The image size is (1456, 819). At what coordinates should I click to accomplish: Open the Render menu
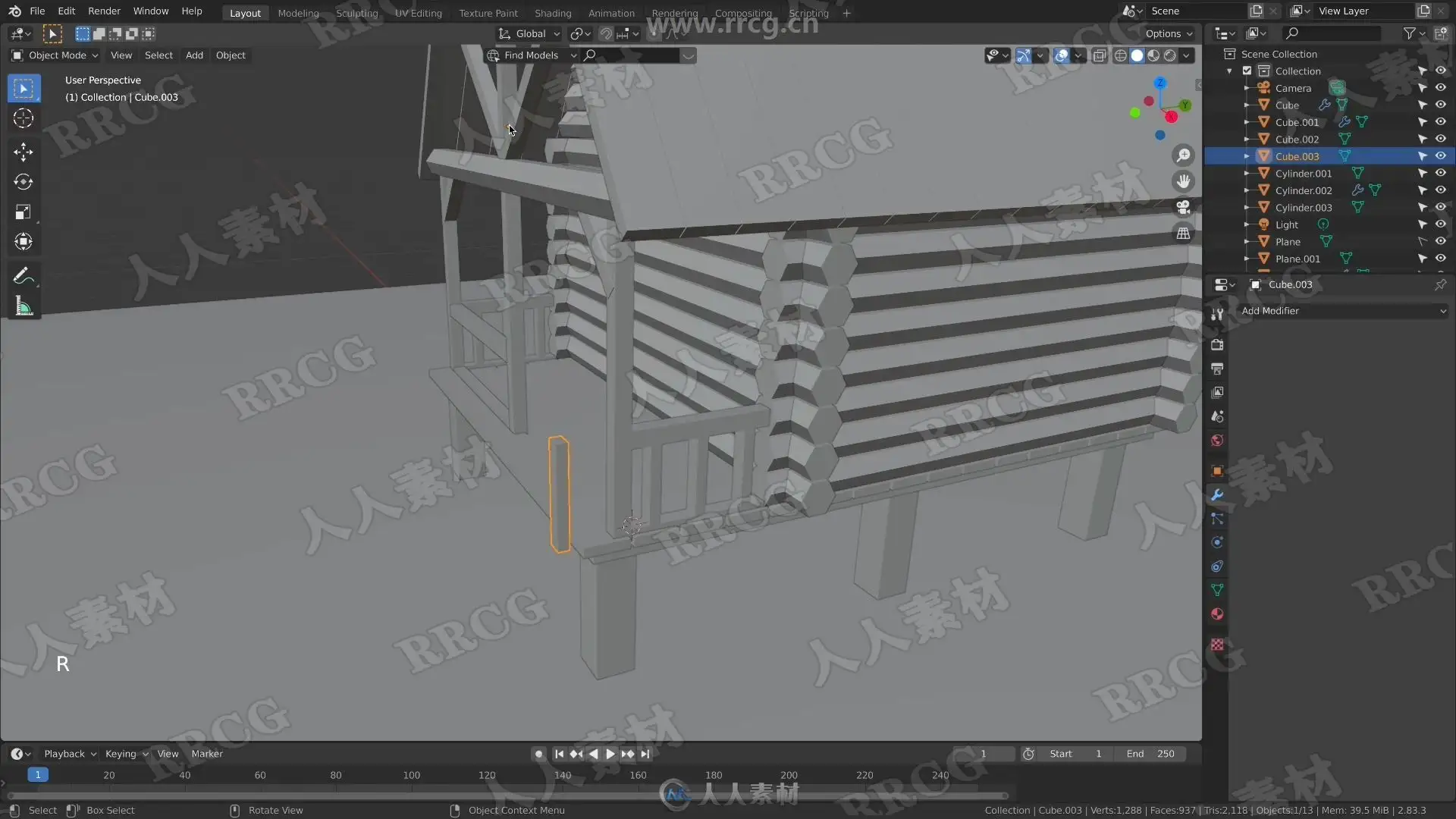pos(104,11)
